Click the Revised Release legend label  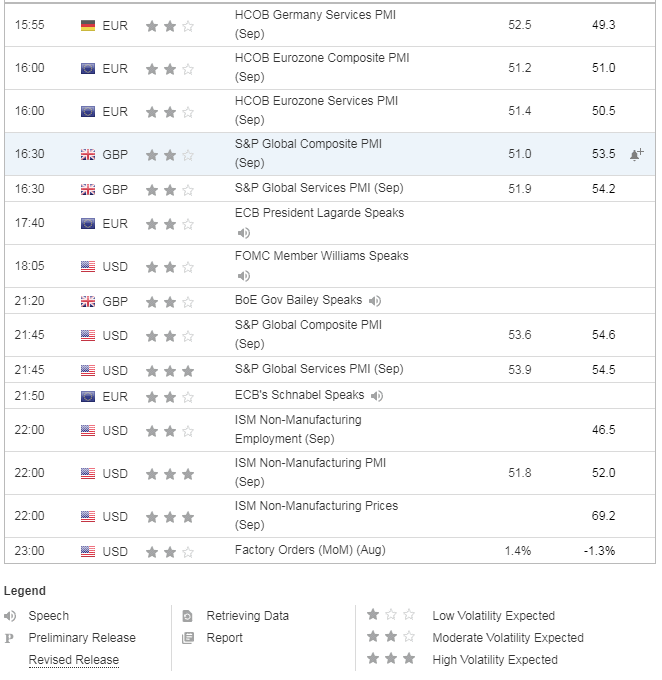click(x=74, y=660)
